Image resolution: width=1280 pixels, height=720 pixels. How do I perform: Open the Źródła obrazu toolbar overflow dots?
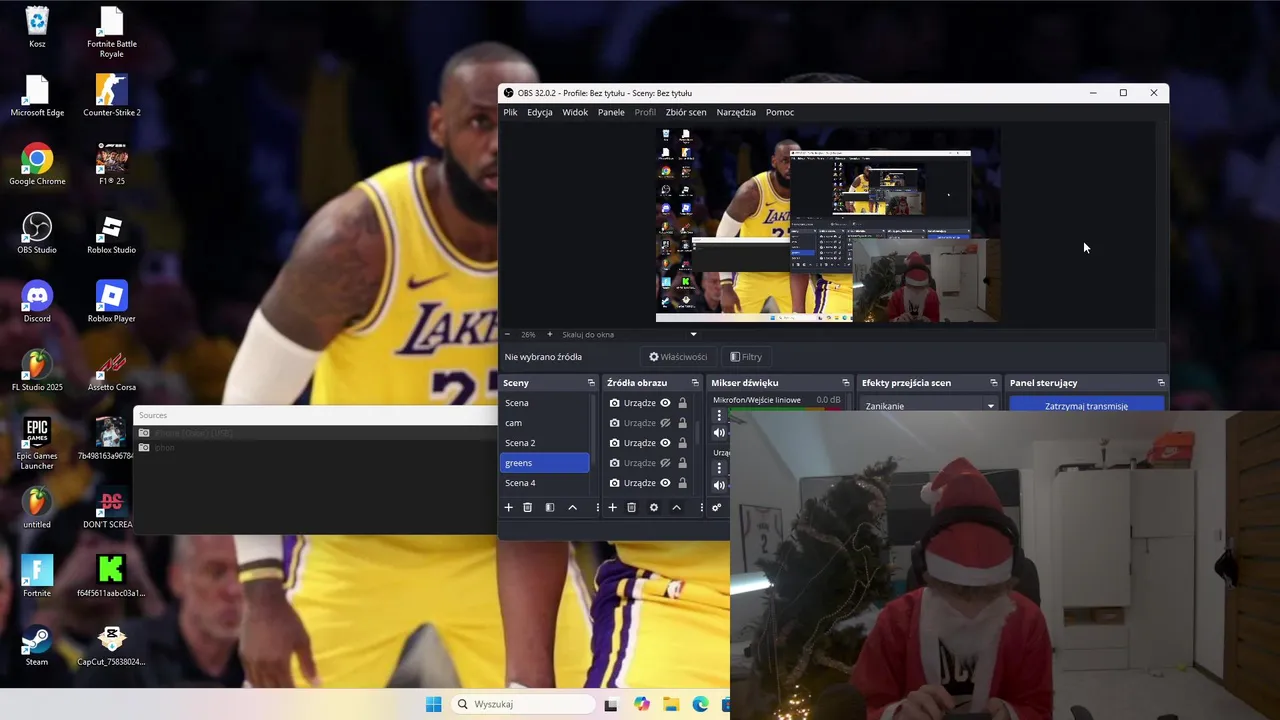pyautogui.click(x=701, y=507)
